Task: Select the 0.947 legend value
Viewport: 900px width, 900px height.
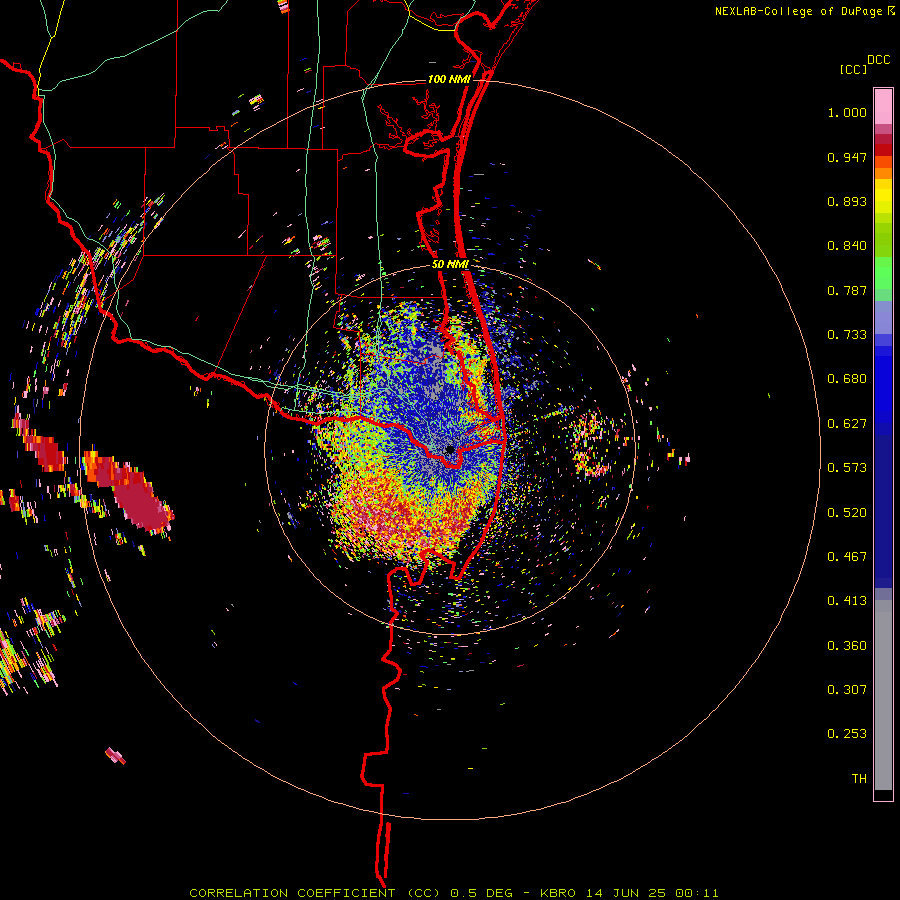Action: [x=847, y=157]
